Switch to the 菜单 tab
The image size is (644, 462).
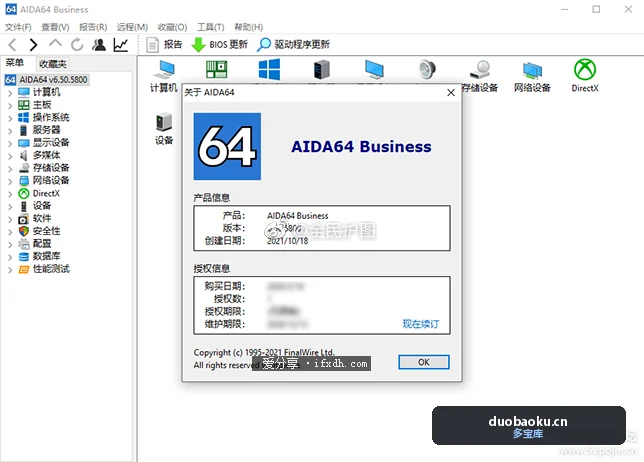pos(15,63)
